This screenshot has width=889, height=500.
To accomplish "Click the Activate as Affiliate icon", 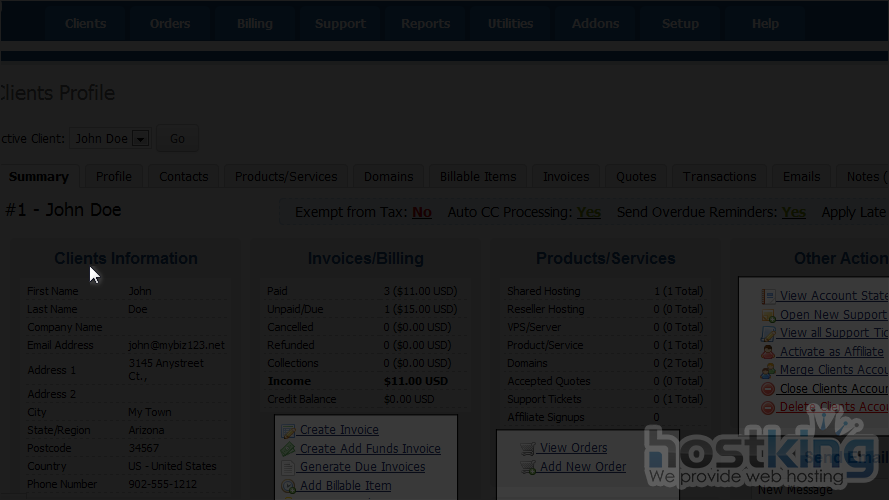I will tap(768, 352).
